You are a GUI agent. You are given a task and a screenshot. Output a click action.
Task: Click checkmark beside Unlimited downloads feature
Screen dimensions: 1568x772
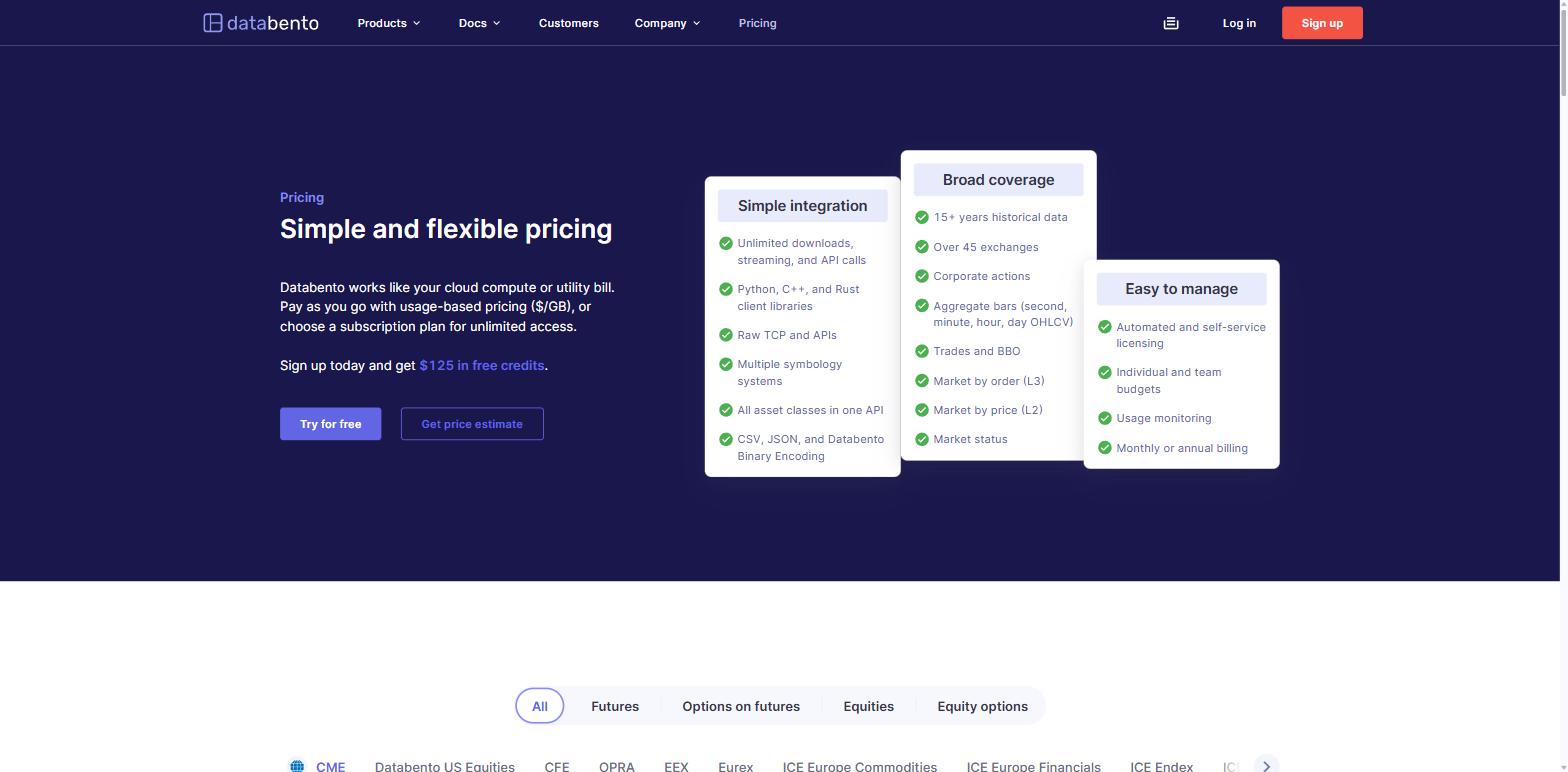[x=726, y=243]
